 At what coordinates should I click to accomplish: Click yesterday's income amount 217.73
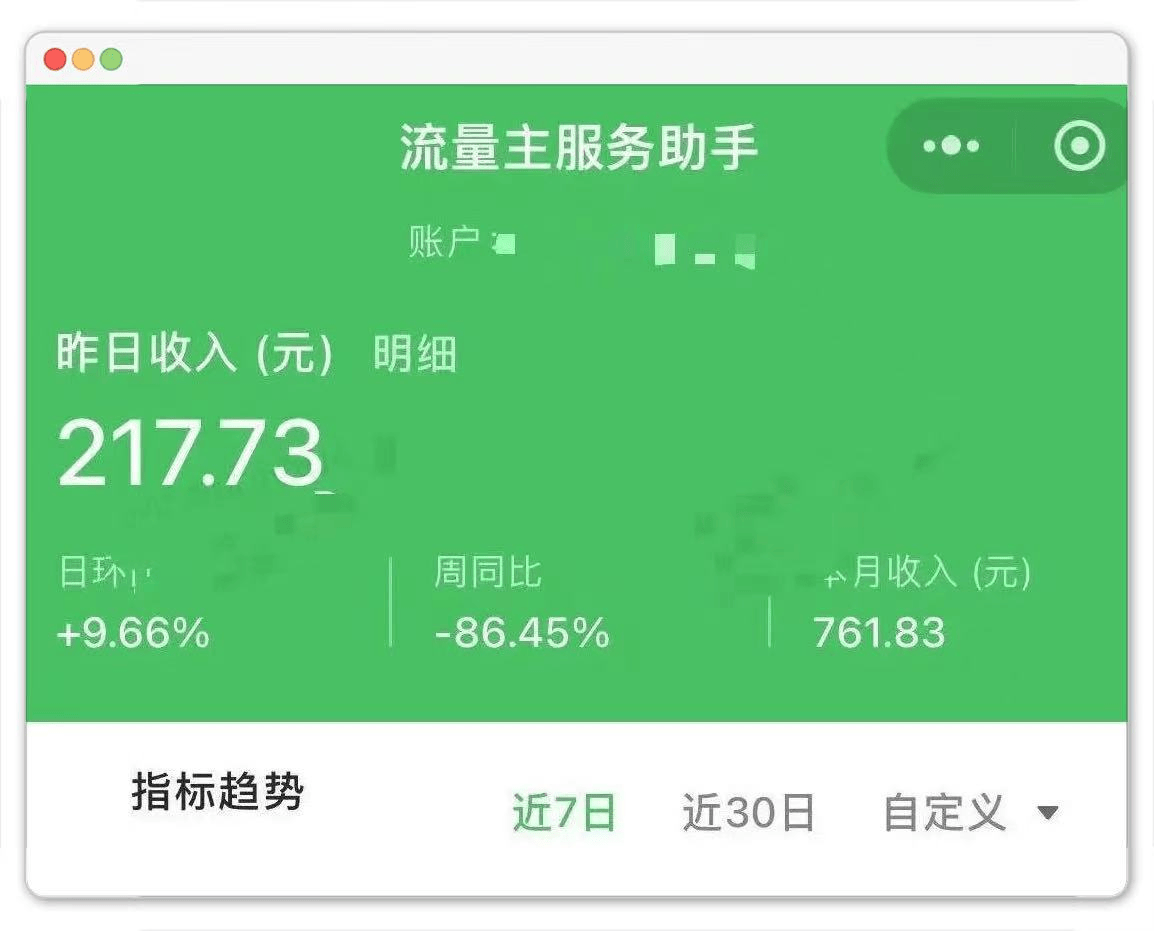pos(190,453)
